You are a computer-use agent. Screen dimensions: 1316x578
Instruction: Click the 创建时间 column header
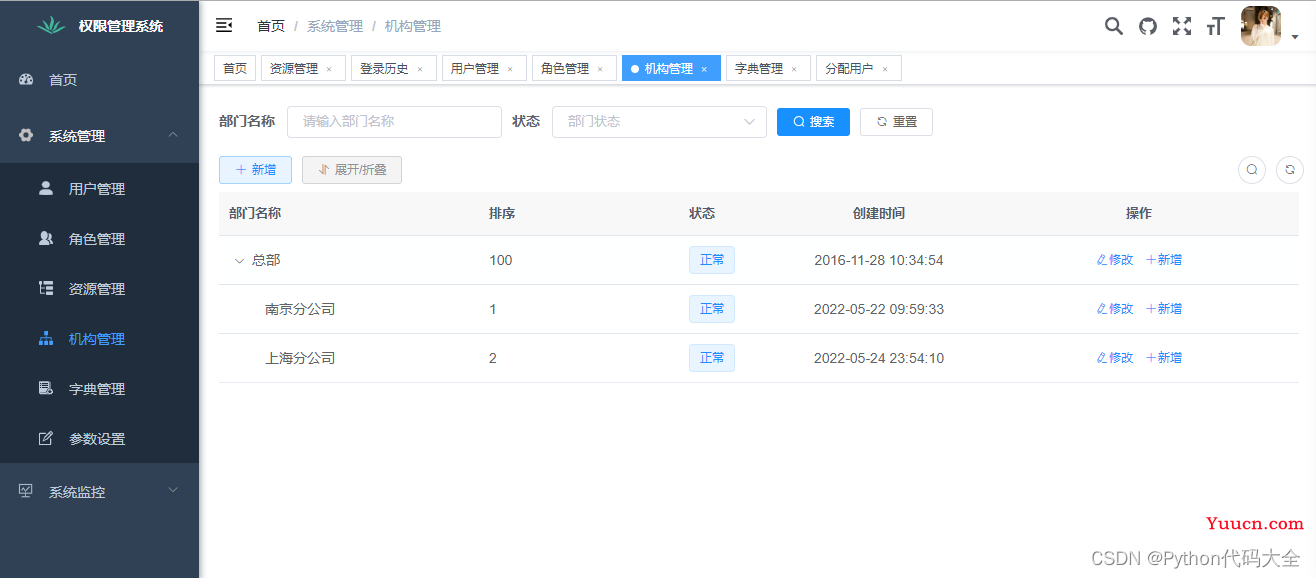point(879,213)
